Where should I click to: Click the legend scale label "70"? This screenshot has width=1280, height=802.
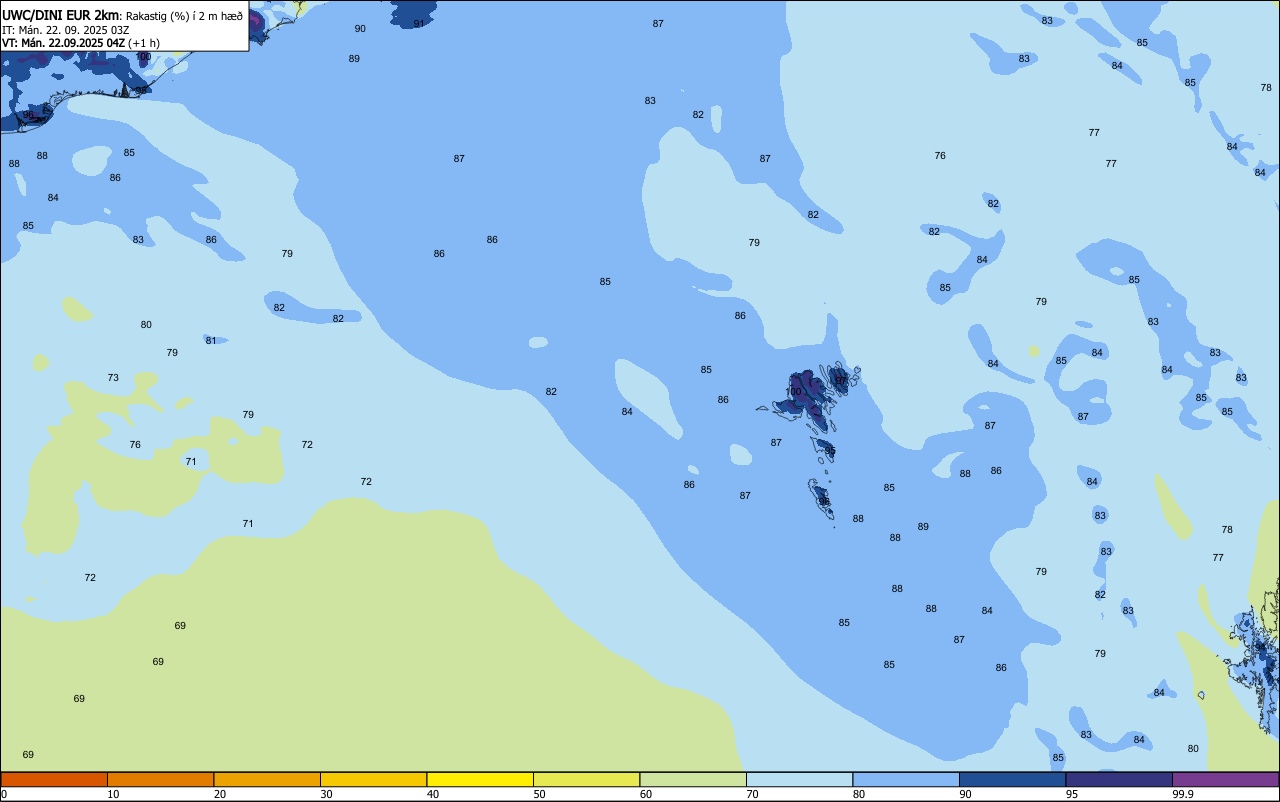(752, 794)
